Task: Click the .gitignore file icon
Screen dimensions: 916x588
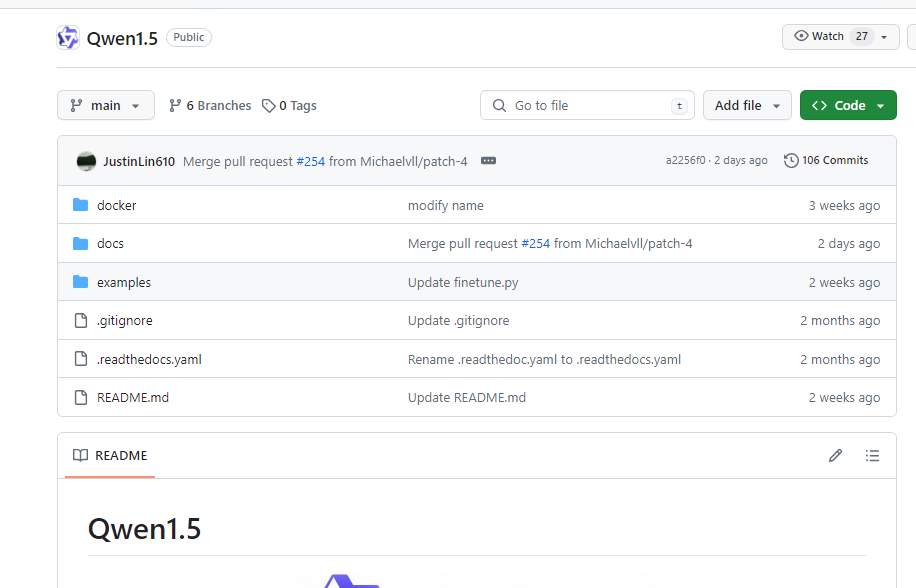Action: pos(81,321)
